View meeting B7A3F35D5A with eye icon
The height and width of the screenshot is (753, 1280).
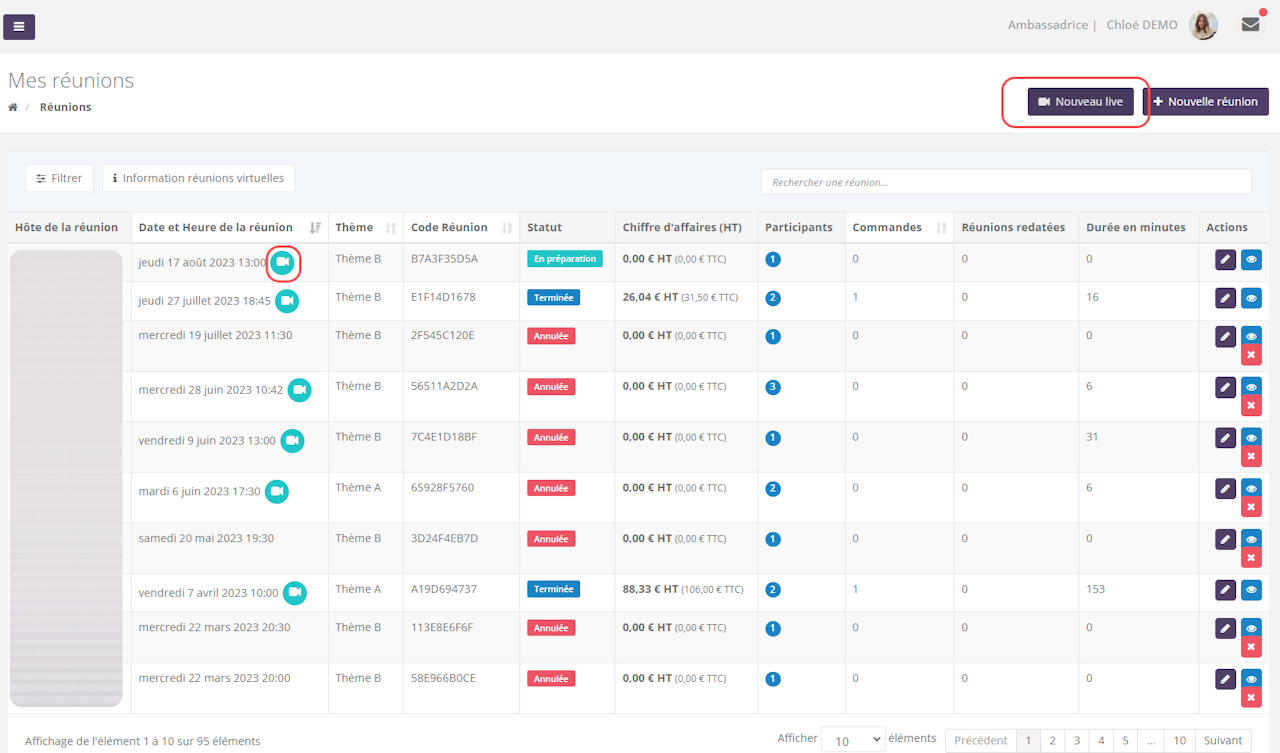coord(1251,260)
